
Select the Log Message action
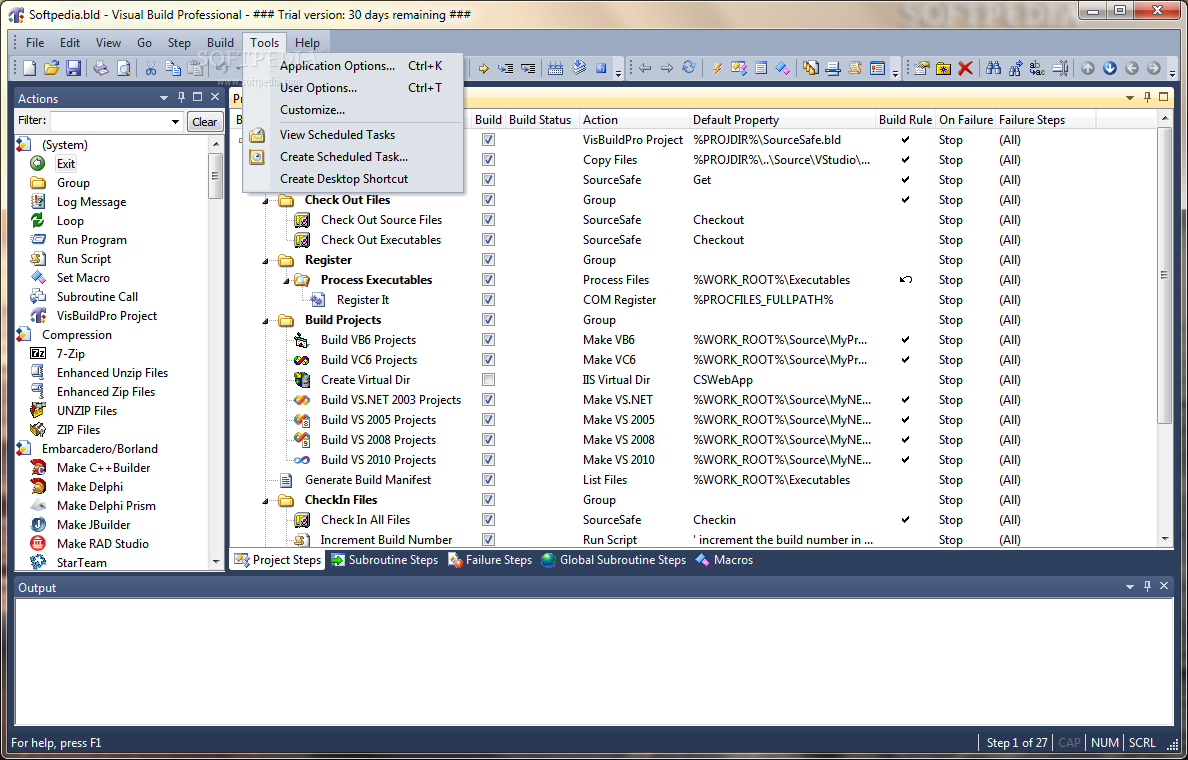click(91, 202)
